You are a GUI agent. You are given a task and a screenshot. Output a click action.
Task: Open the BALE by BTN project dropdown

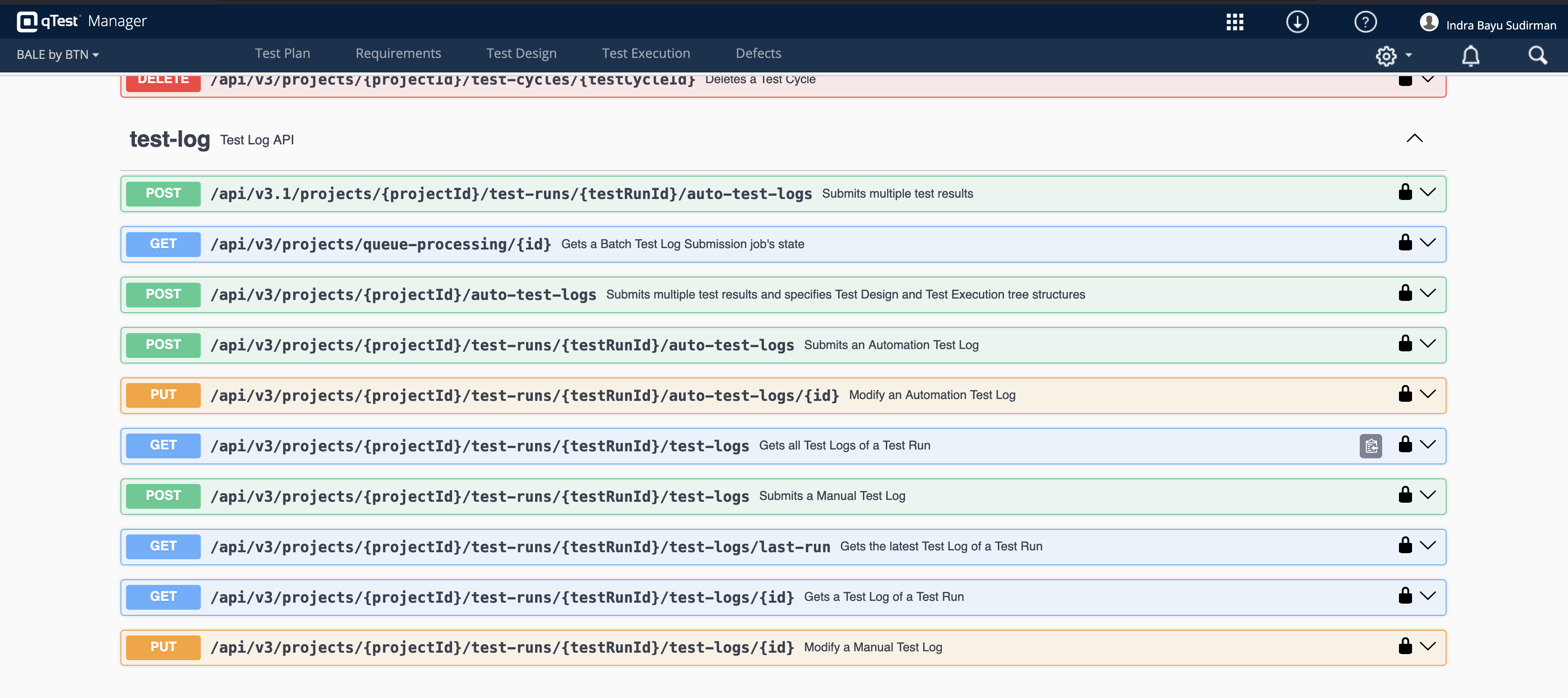point(57,54)
